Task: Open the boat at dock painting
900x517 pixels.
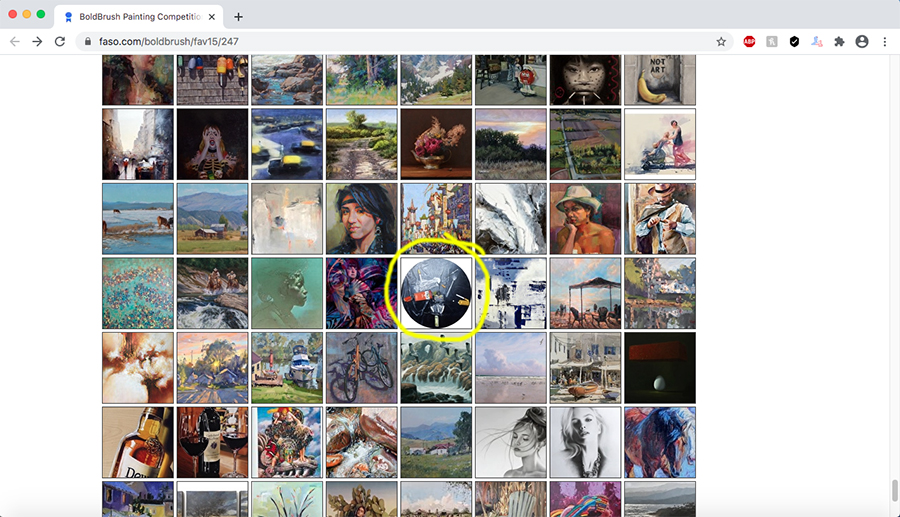Action: 287,368
